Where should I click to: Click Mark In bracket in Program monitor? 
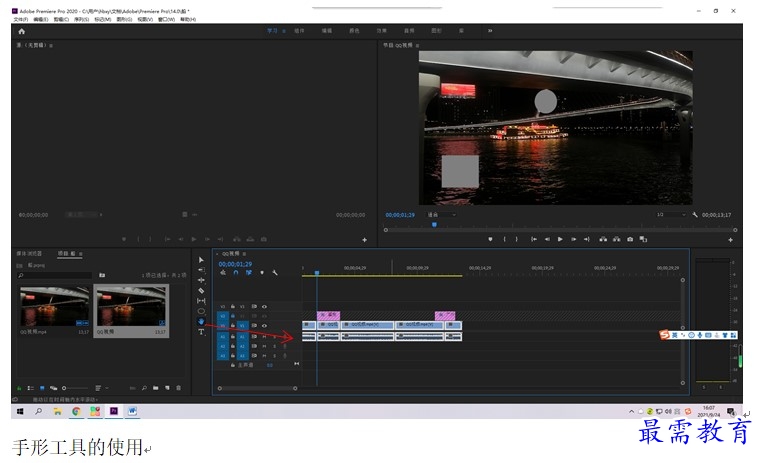[x=504, y=239]
